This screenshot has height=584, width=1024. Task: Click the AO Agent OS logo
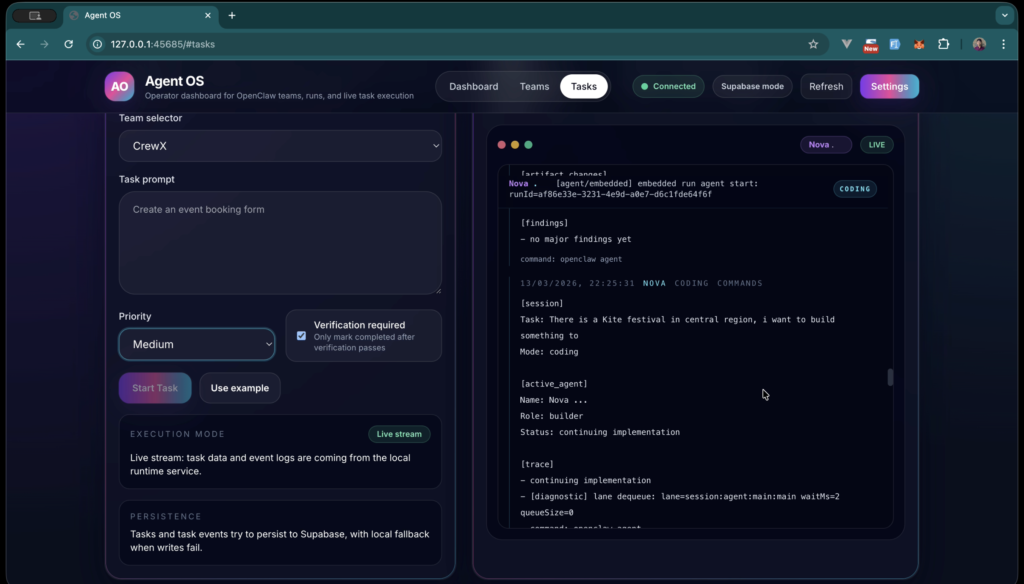pos(120,86)
